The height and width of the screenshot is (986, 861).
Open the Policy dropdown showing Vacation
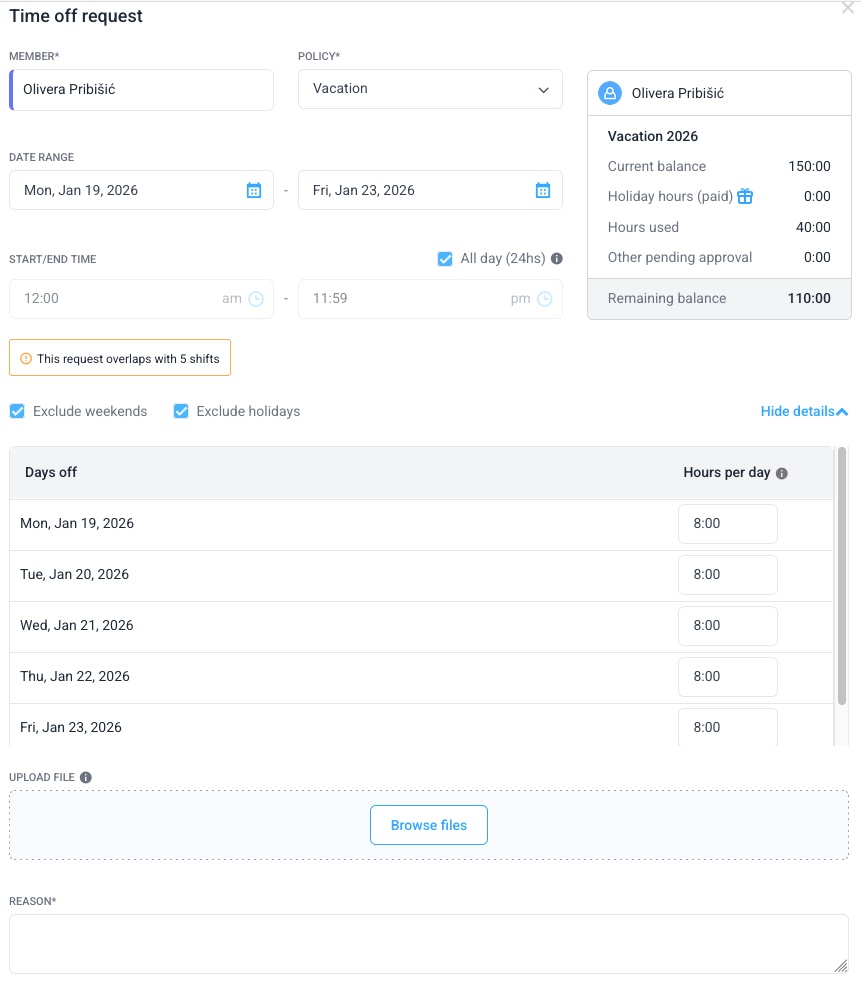pyautogui.click(x=430, y=89)
